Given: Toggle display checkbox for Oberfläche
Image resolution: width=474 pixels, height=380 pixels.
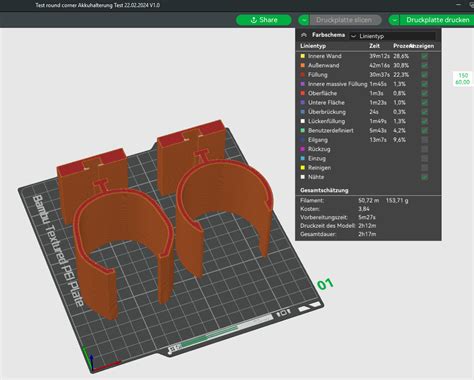Looking at the screenshot, I should pyautogui.click(x=424, y=93).
